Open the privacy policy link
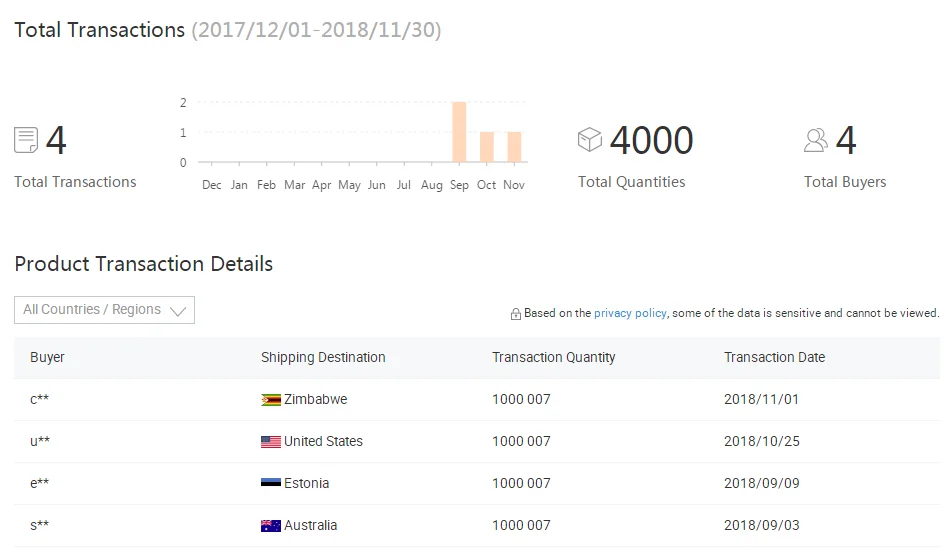Image resolution: width=949 pixels, height=552 pixels. 630,313
